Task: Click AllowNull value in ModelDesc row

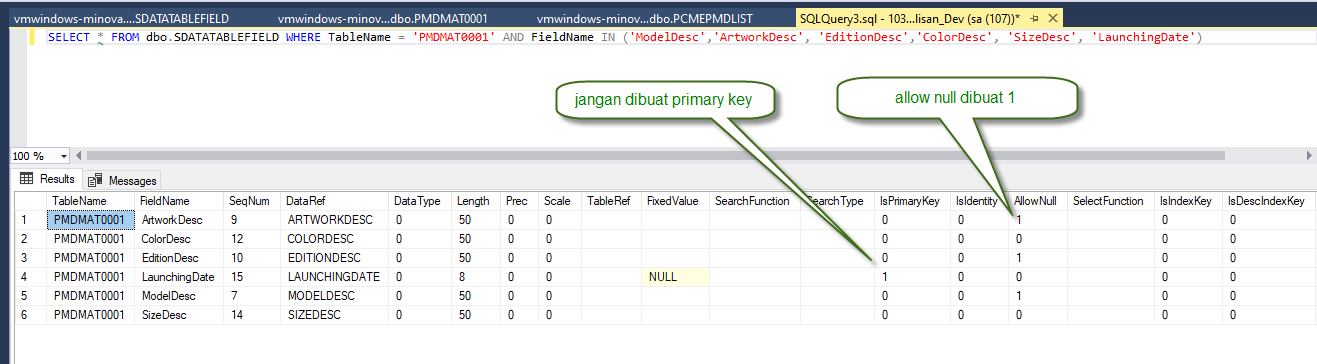Action: coord(1037,296)
